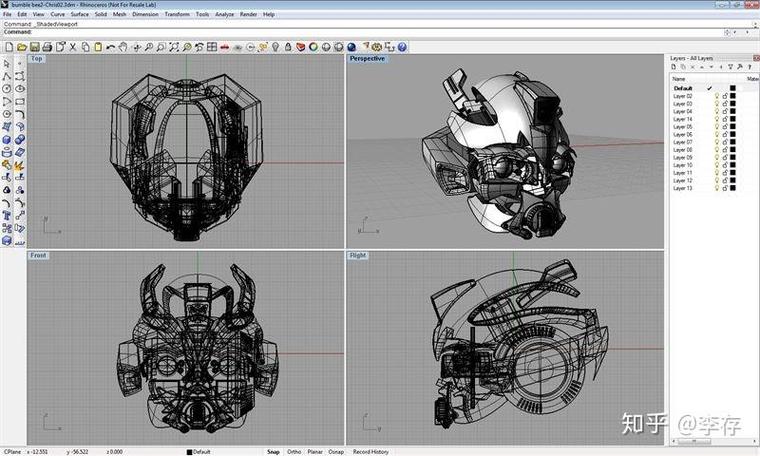Toggle Layer 13 visibility light bulb
The height and width of the screenshot is (456, 760).
[x=716, y=188]
